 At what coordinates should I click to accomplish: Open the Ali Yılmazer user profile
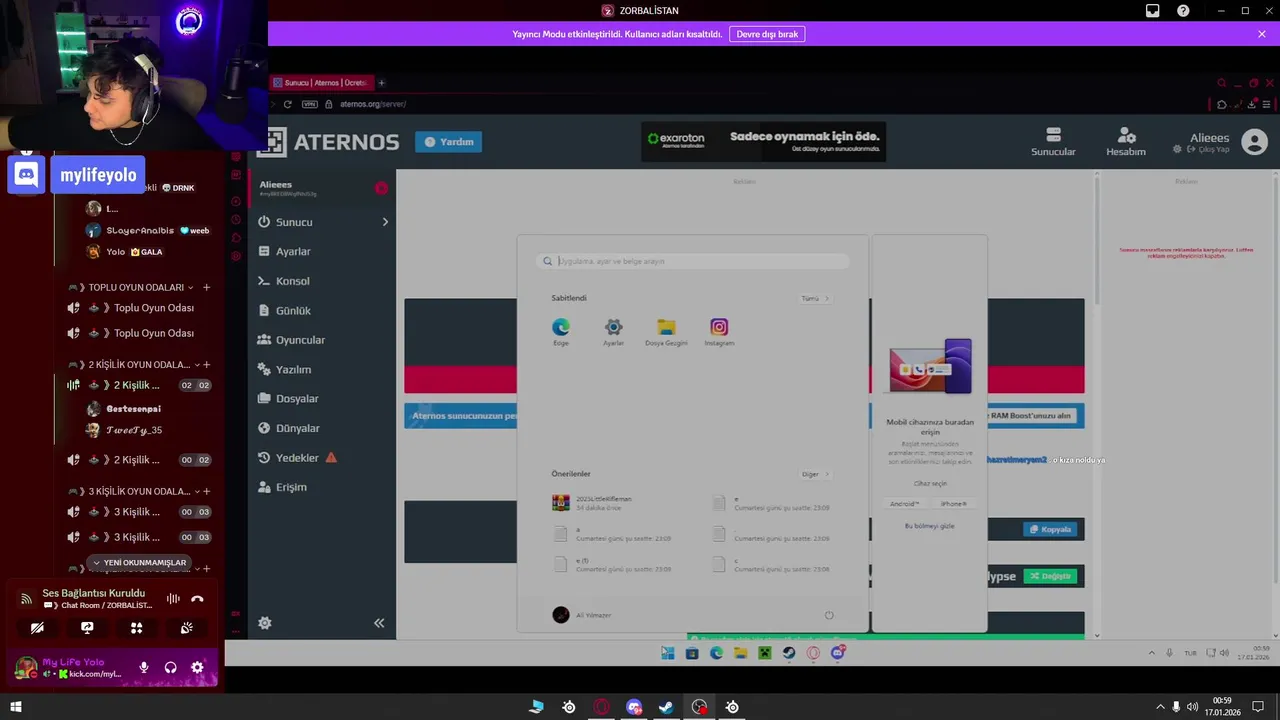click(x=582, y=615)
